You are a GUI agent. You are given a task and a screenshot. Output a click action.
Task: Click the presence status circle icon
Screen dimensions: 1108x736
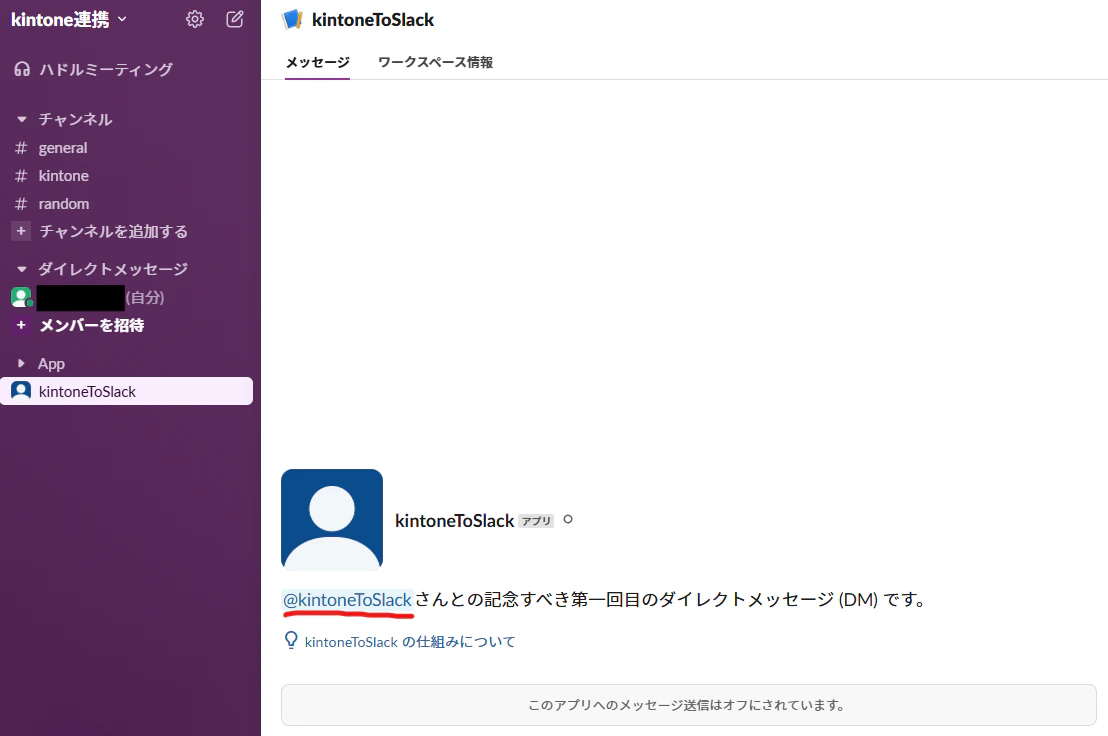click(567, 519)
